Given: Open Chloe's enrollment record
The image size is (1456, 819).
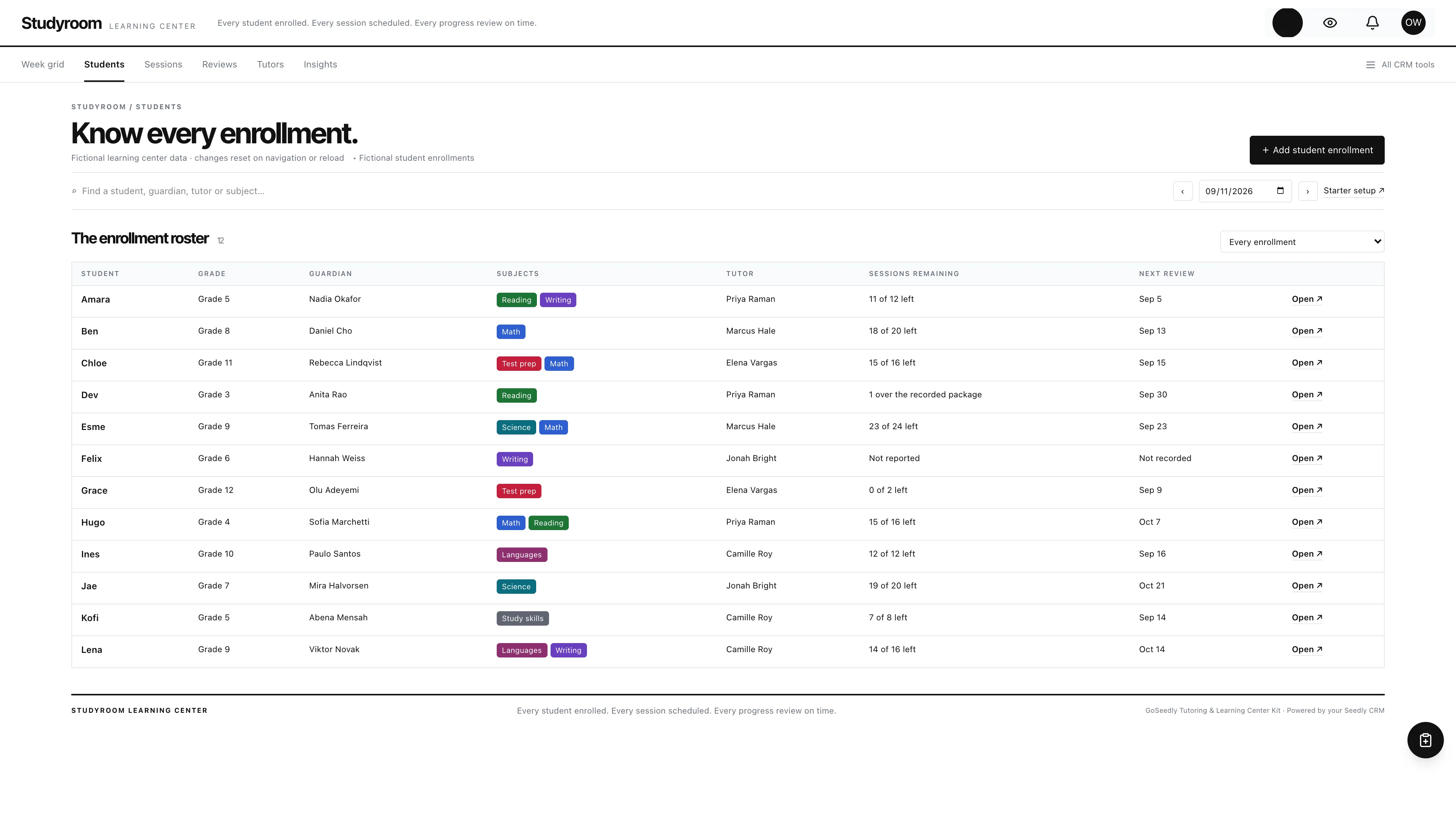Looking at the screenshot, I should point(1307,363).
